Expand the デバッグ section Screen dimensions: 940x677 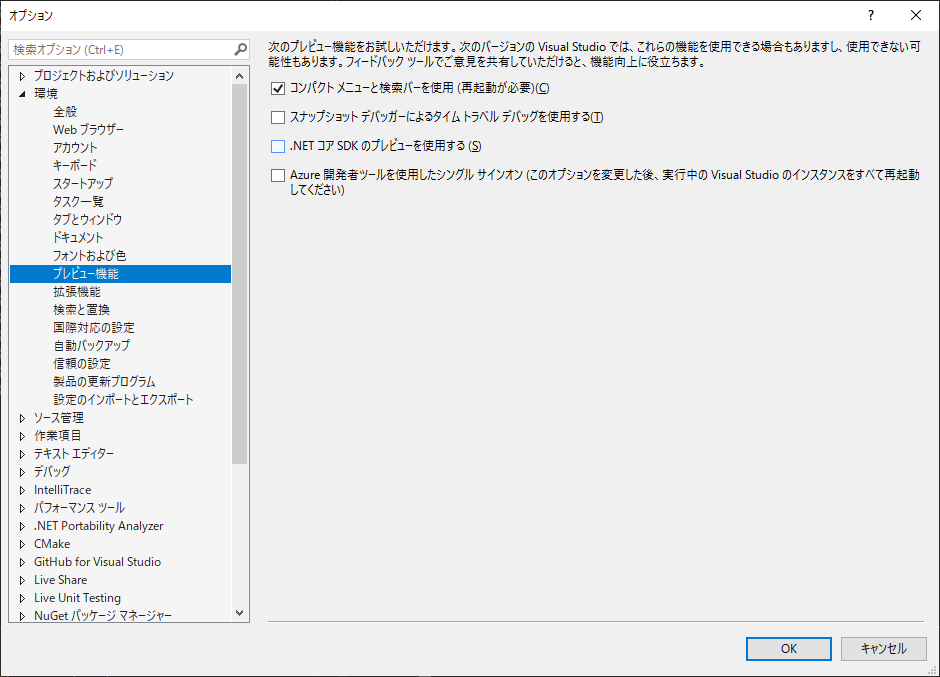click(x=21, y=471)
